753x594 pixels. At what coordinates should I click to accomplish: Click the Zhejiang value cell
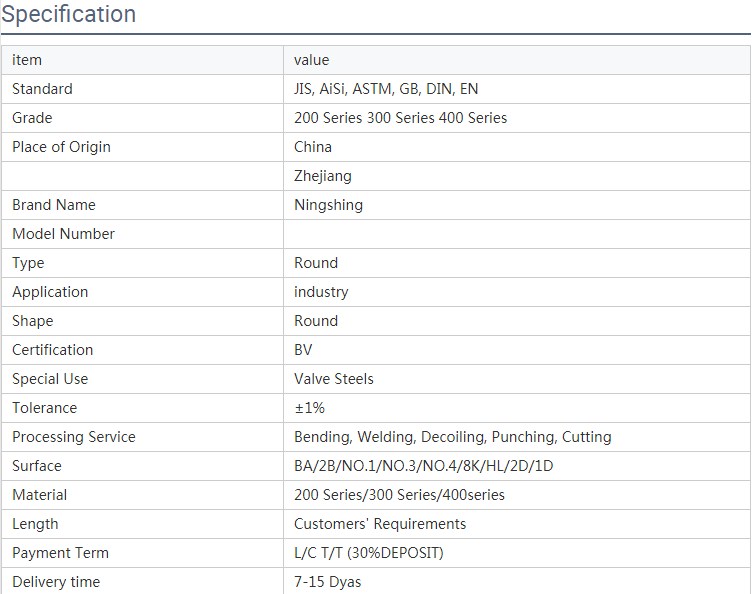(322, 176)
